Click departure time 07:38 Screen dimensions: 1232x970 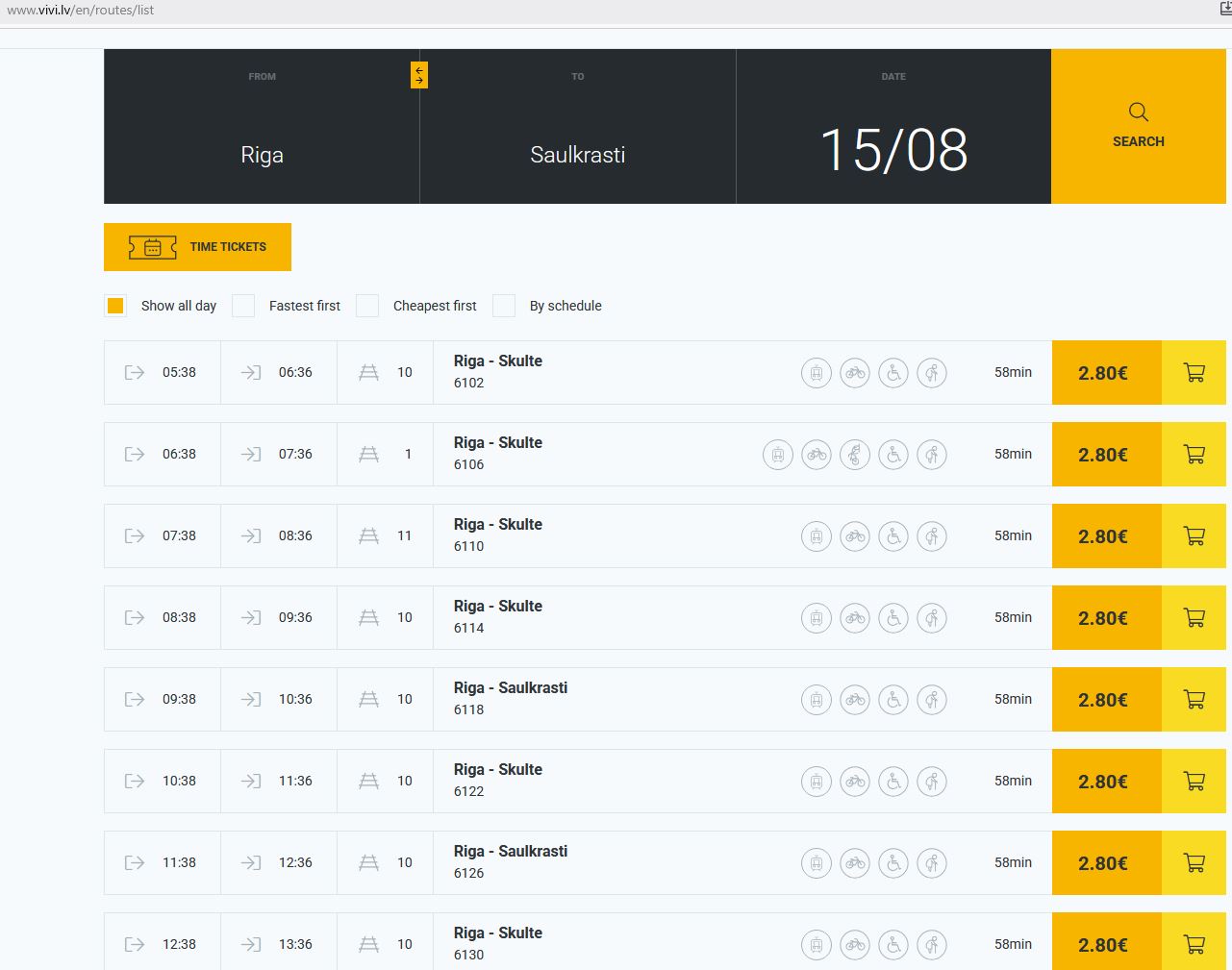[x=179, y=535]
